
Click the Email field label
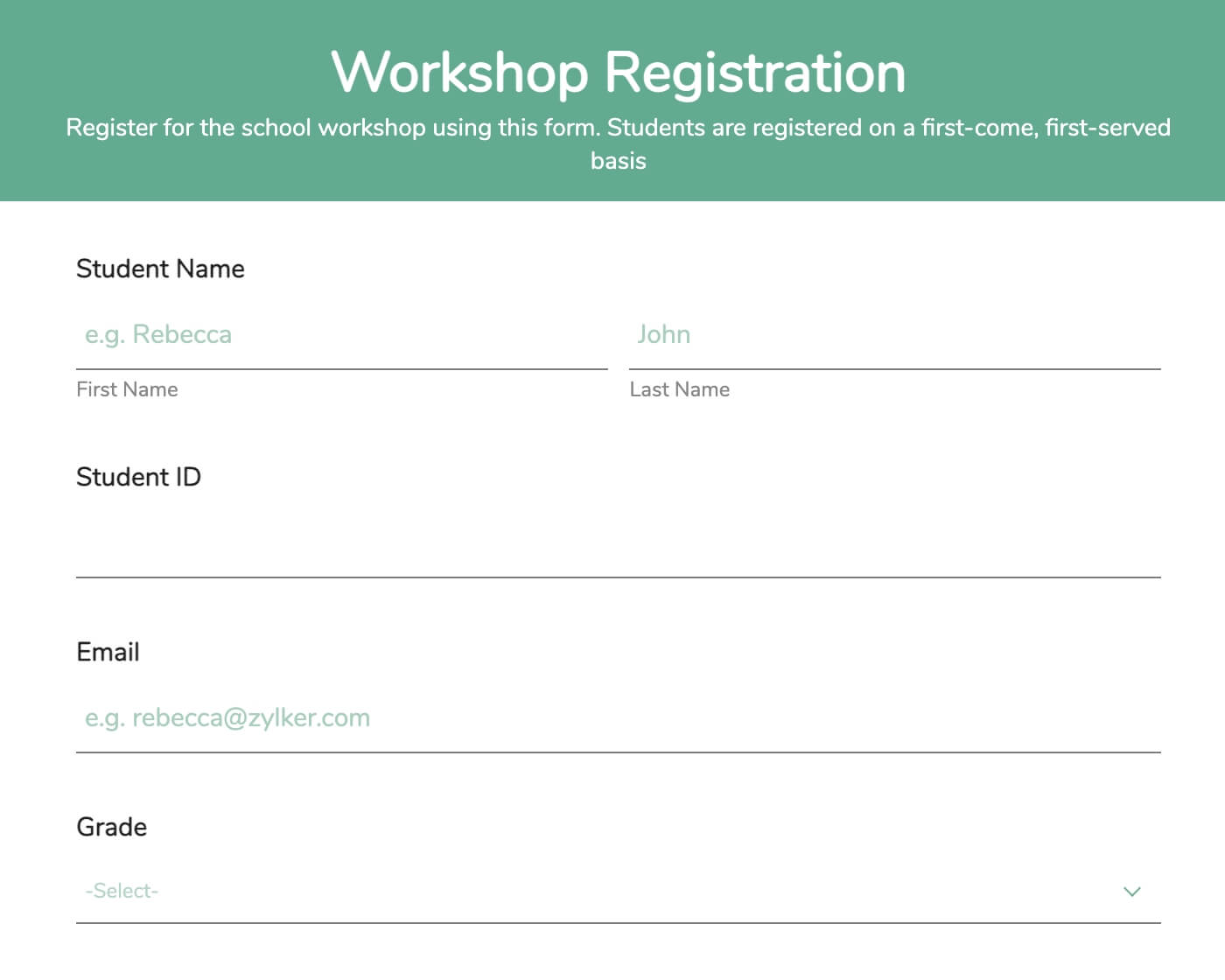(108, 651)
